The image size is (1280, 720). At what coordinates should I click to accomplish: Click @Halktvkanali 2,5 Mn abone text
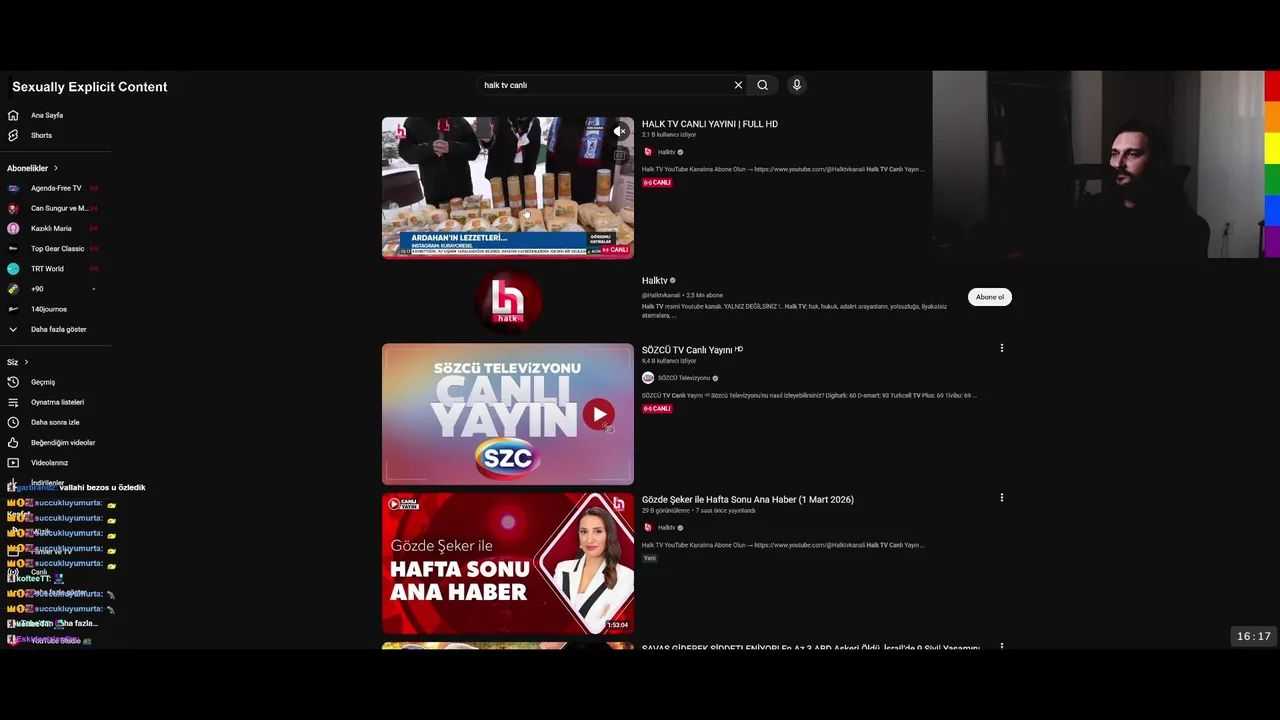pos(682,296)
